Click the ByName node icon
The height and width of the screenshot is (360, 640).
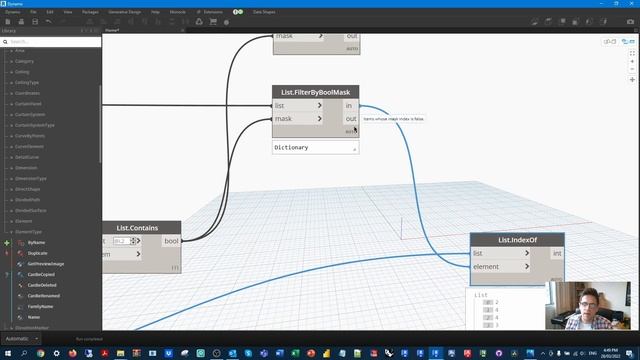(x=20, y=243)
